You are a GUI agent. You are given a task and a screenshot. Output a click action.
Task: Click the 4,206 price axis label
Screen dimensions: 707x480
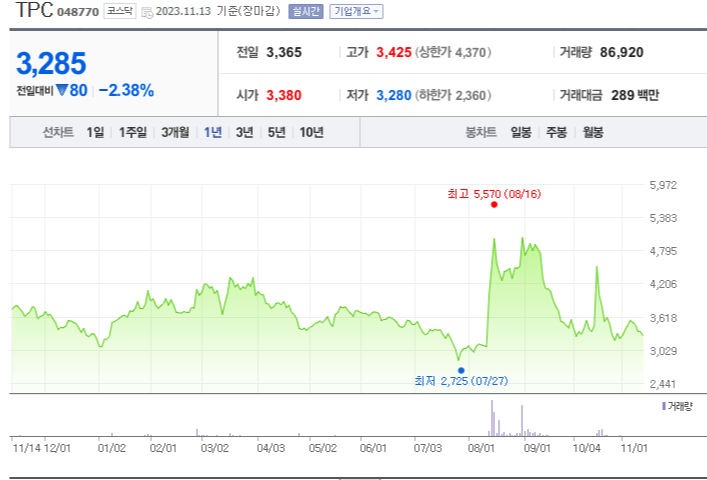[663, 284]
